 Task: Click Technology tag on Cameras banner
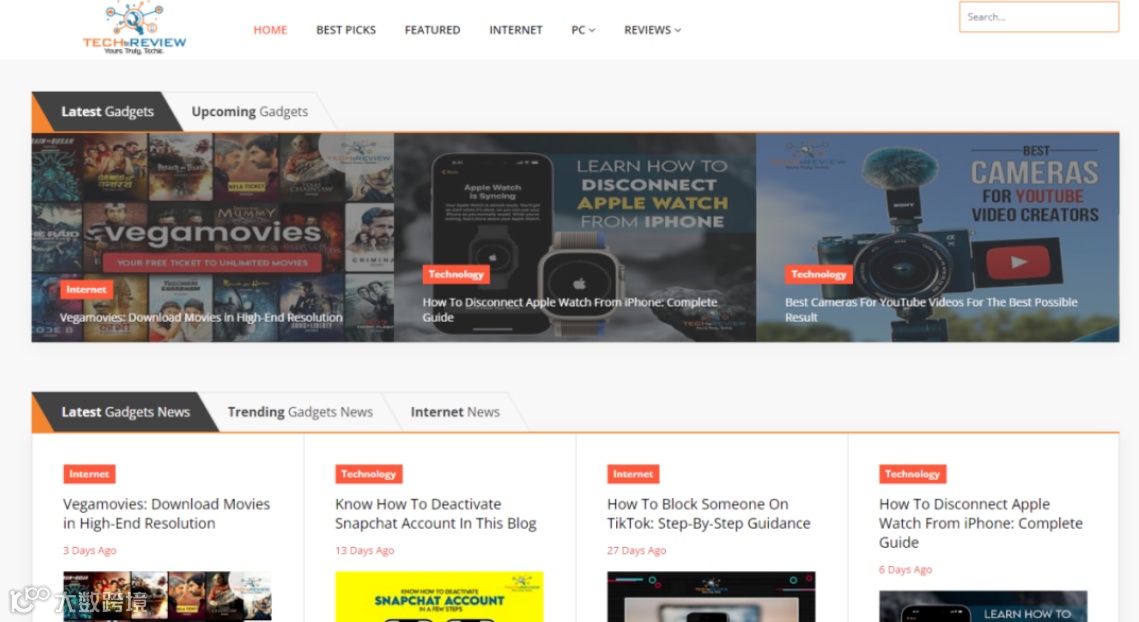tap(818, 274)
